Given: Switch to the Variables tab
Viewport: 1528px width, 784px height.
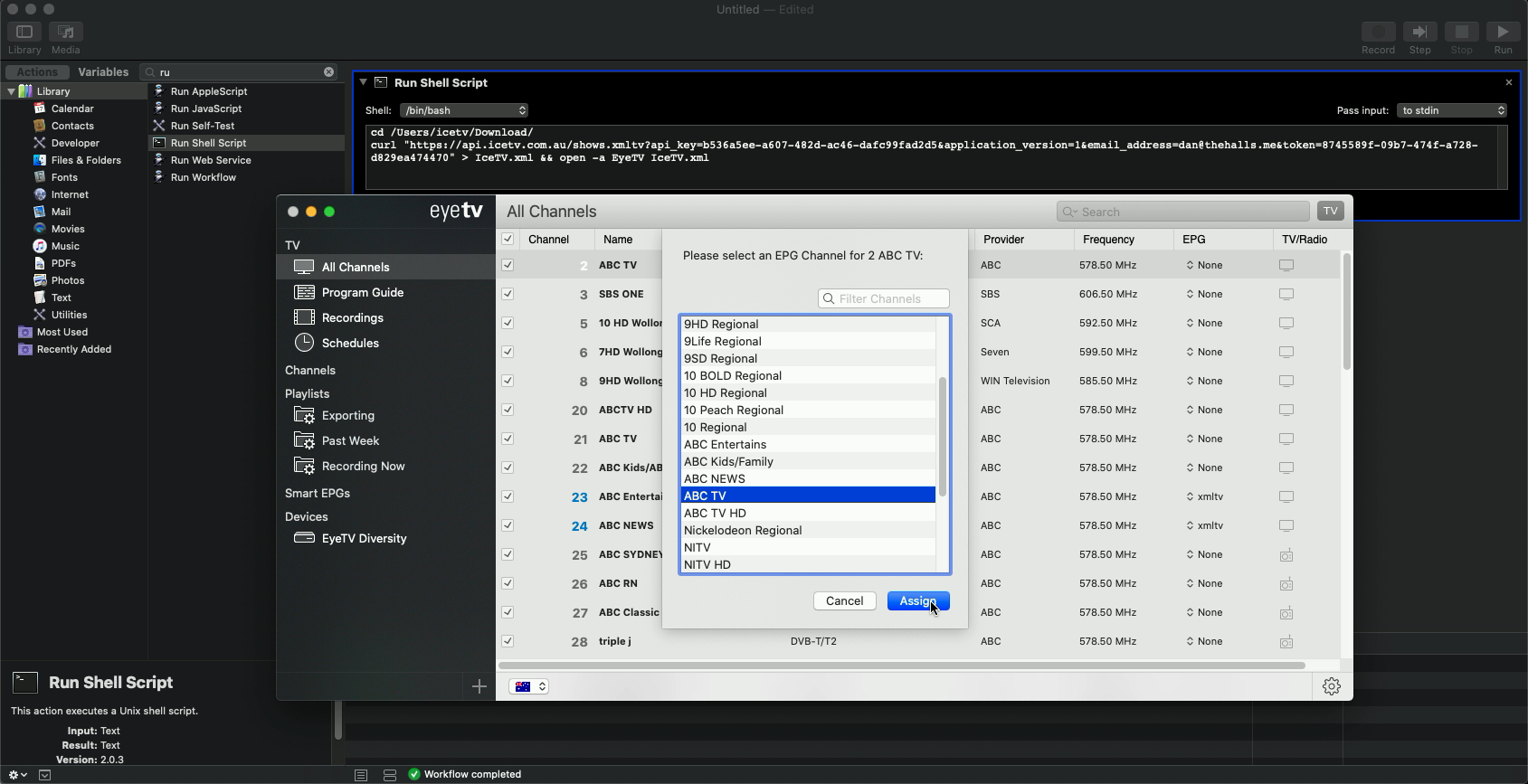Looking at the screenshot, I should coord(103,72).
